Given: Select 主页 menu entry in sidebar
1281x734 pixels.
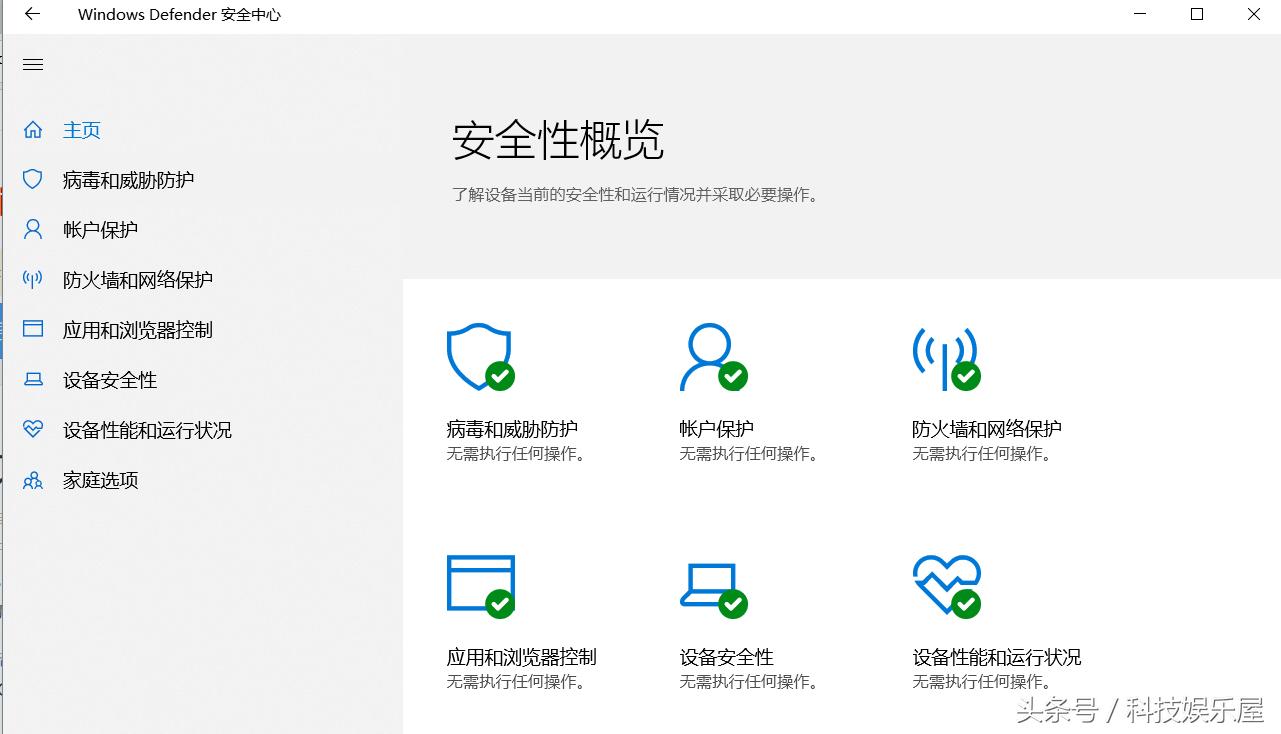Looking at the screenshot, I should point(82,130).
